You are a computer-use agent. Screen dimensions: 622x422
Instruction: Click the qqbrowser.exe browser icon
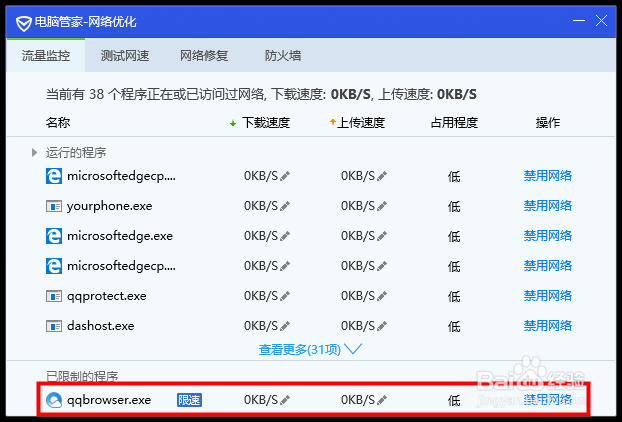[54, 400]
